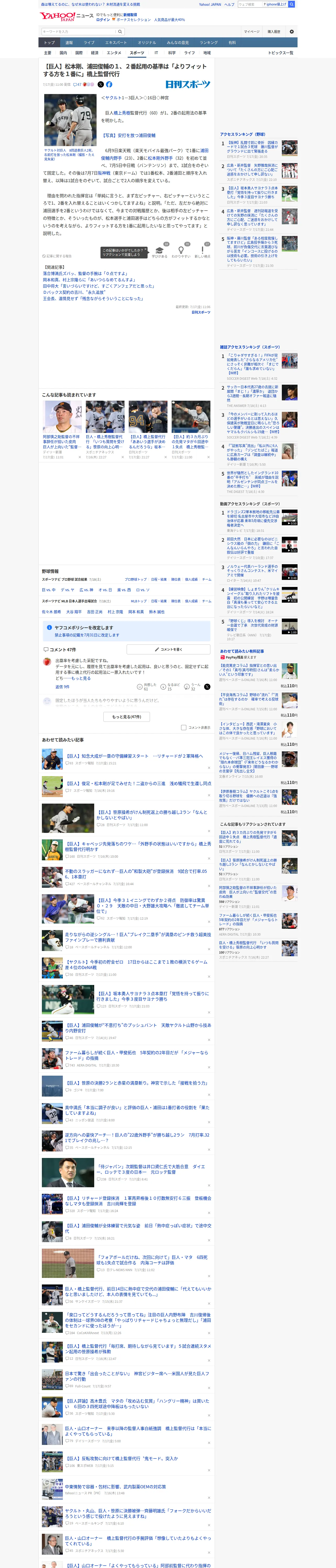Screen dimensions: 336x1568
Task: React with わかりやすい lightbulb icon
Action: click(181, 250)
